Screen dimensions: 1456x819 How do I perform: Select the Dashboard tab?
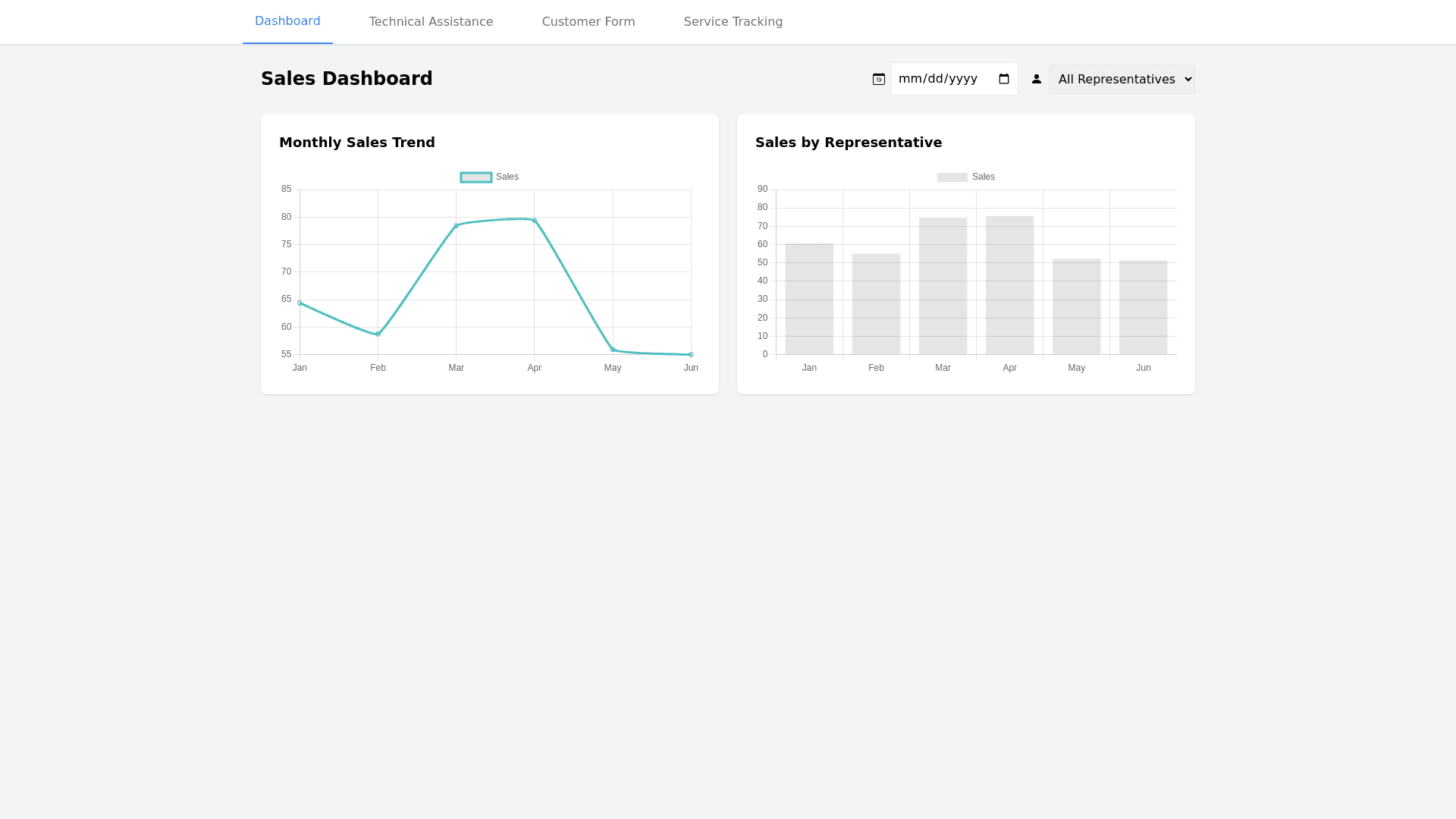click(x=287, y=21)
